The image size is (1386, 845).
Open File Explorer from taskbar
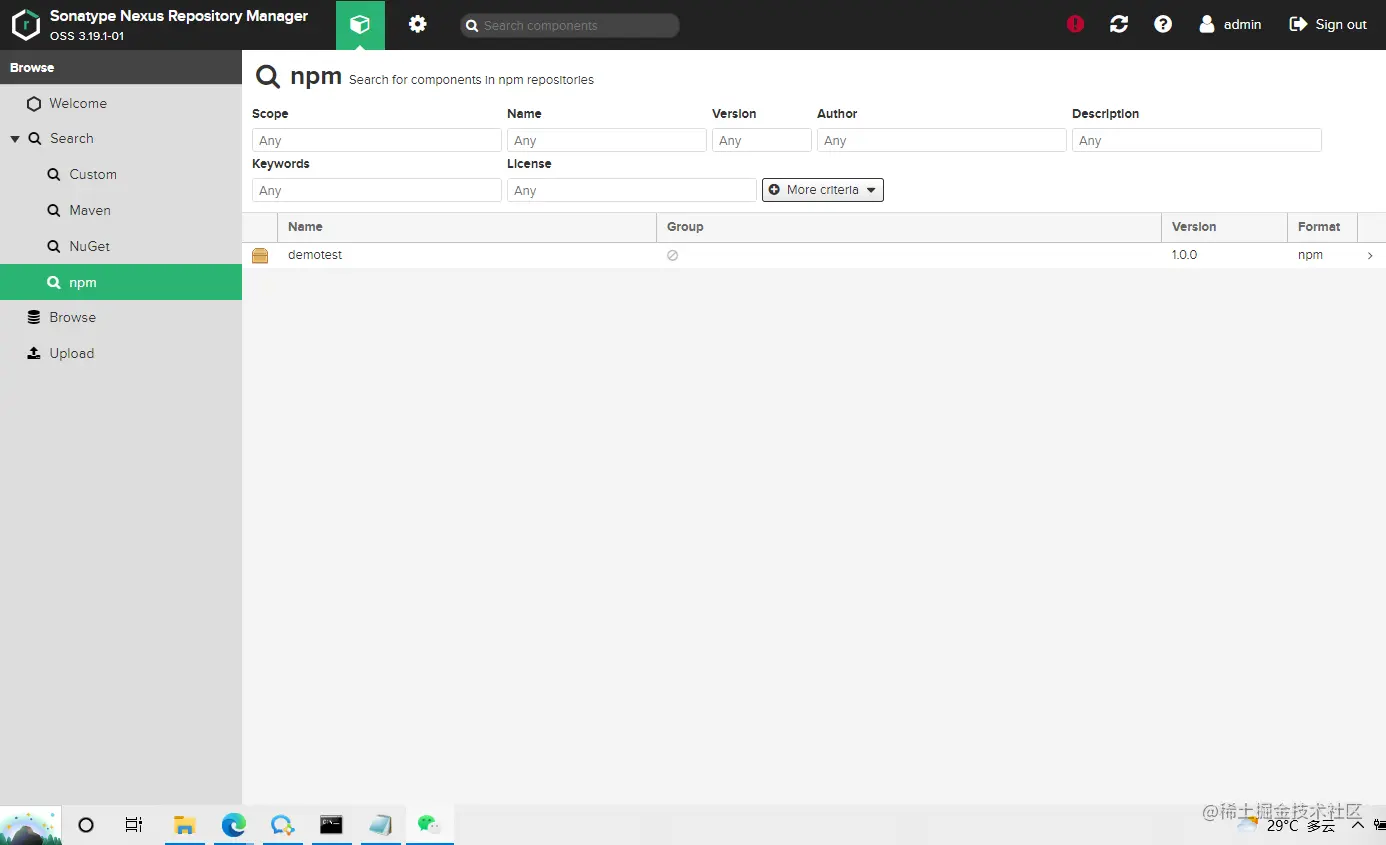click(184, 825)
